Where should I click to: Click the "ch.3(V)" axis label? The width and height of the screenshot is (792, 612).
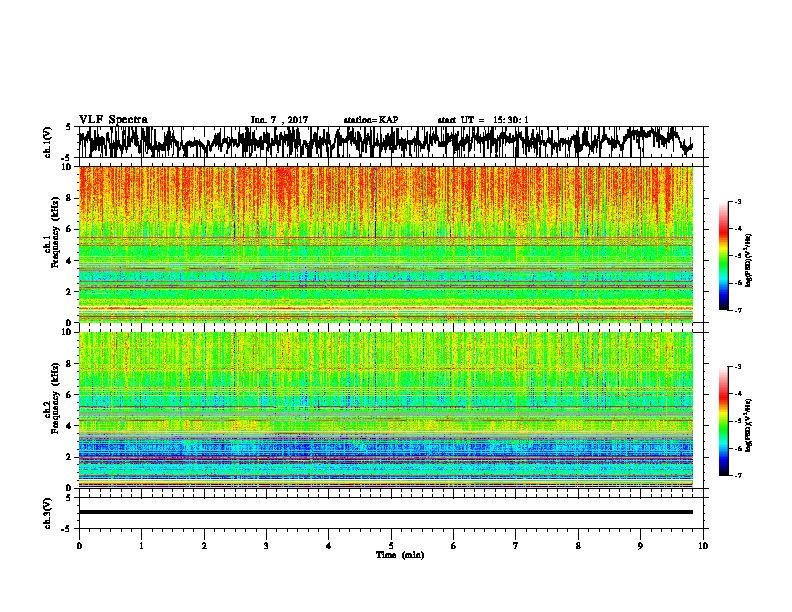click(x=47, y=513)
